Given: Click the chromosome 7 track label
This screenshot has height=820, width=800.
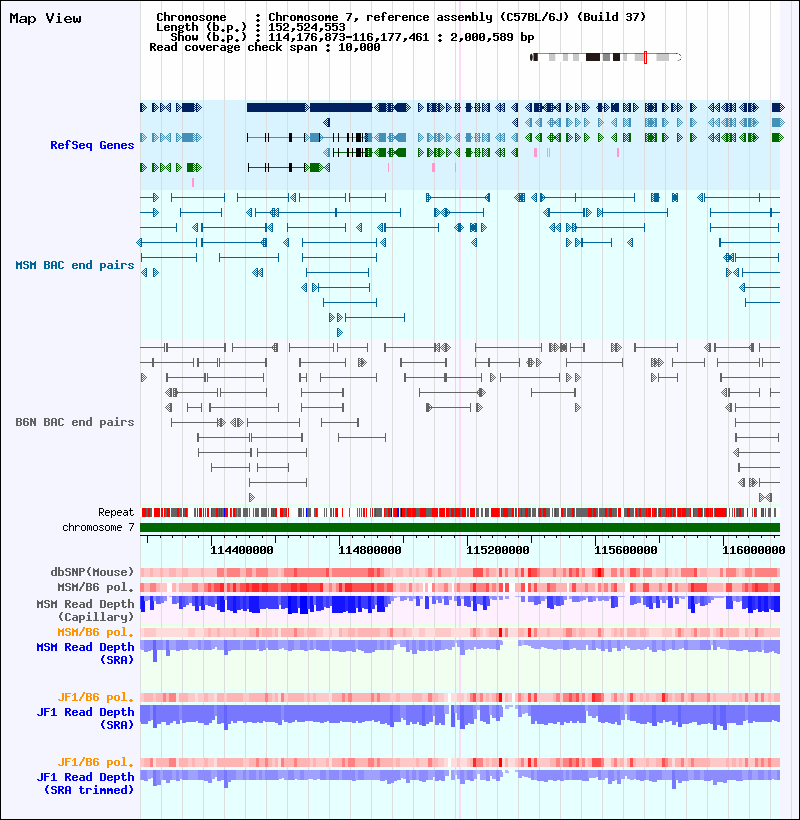Looking at the screenshot, I should [98, 527].
